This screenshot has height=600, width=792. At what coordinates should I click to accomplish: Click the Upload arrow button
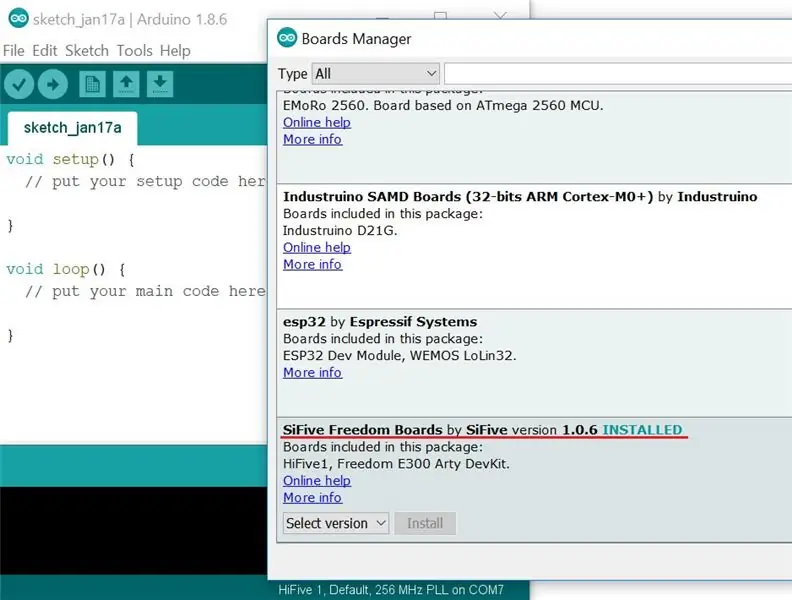[x=53, y=84]
